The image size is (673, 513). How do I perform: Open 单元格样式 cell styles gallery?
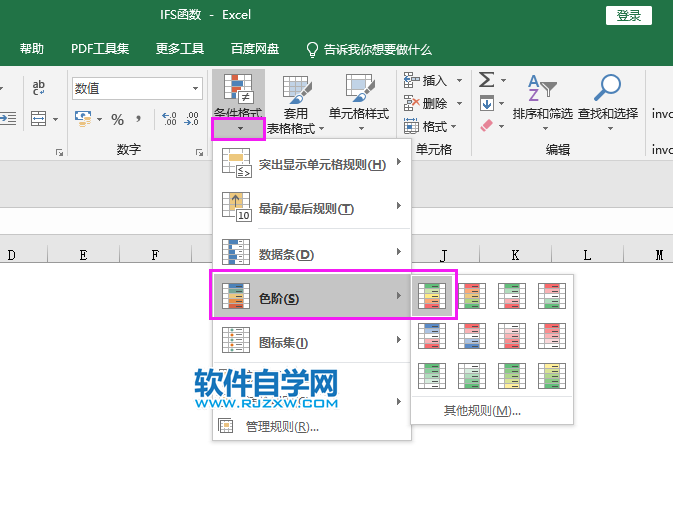(x=359, y=103)
